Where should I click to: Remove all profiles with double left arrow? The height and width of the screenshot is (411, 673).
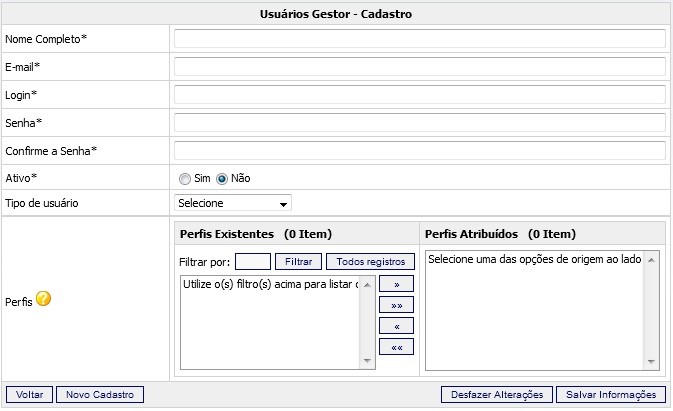(x=396, y=347)
